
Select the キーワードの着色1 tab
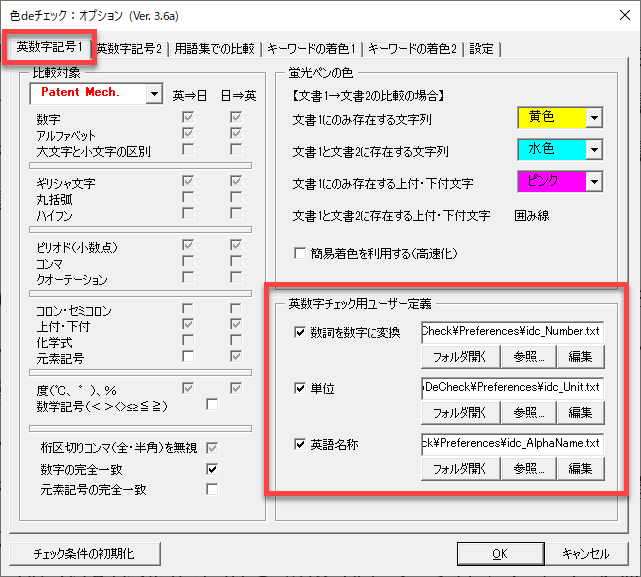(x=313, y=48)
